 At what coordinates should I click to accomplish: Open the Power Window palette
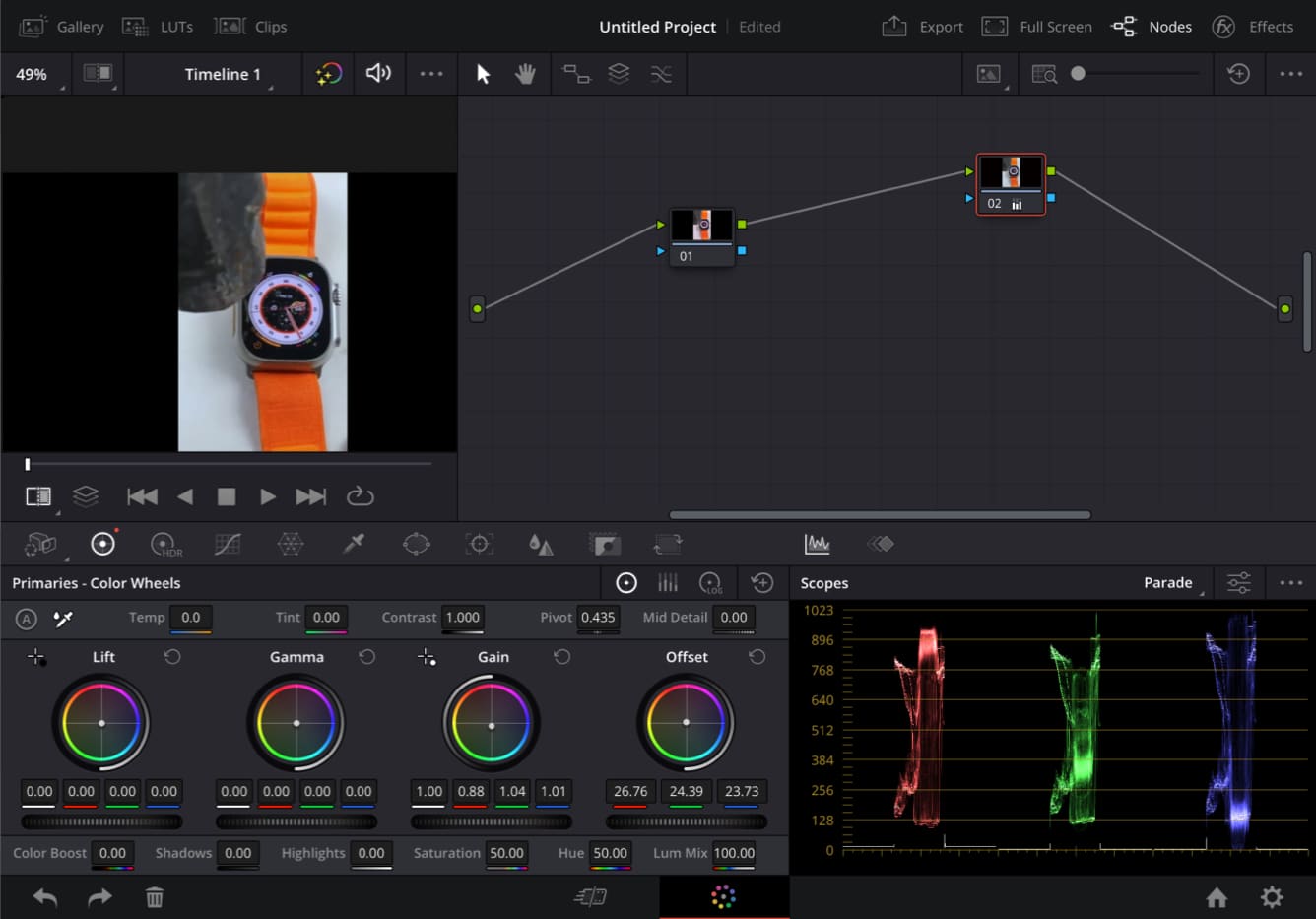[417, 544]
